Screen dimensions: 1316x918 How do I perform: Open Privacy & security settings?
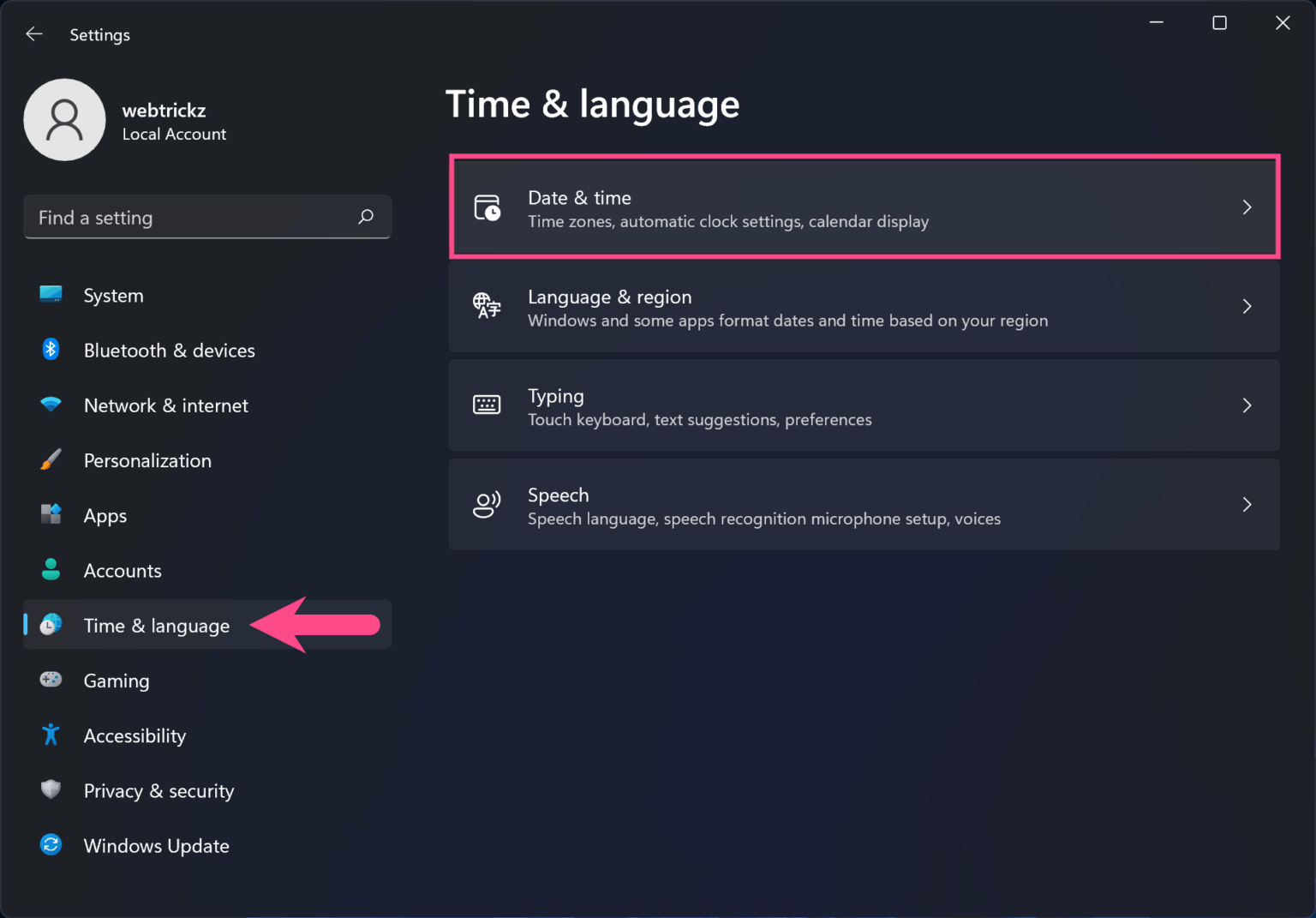point(159,790)
